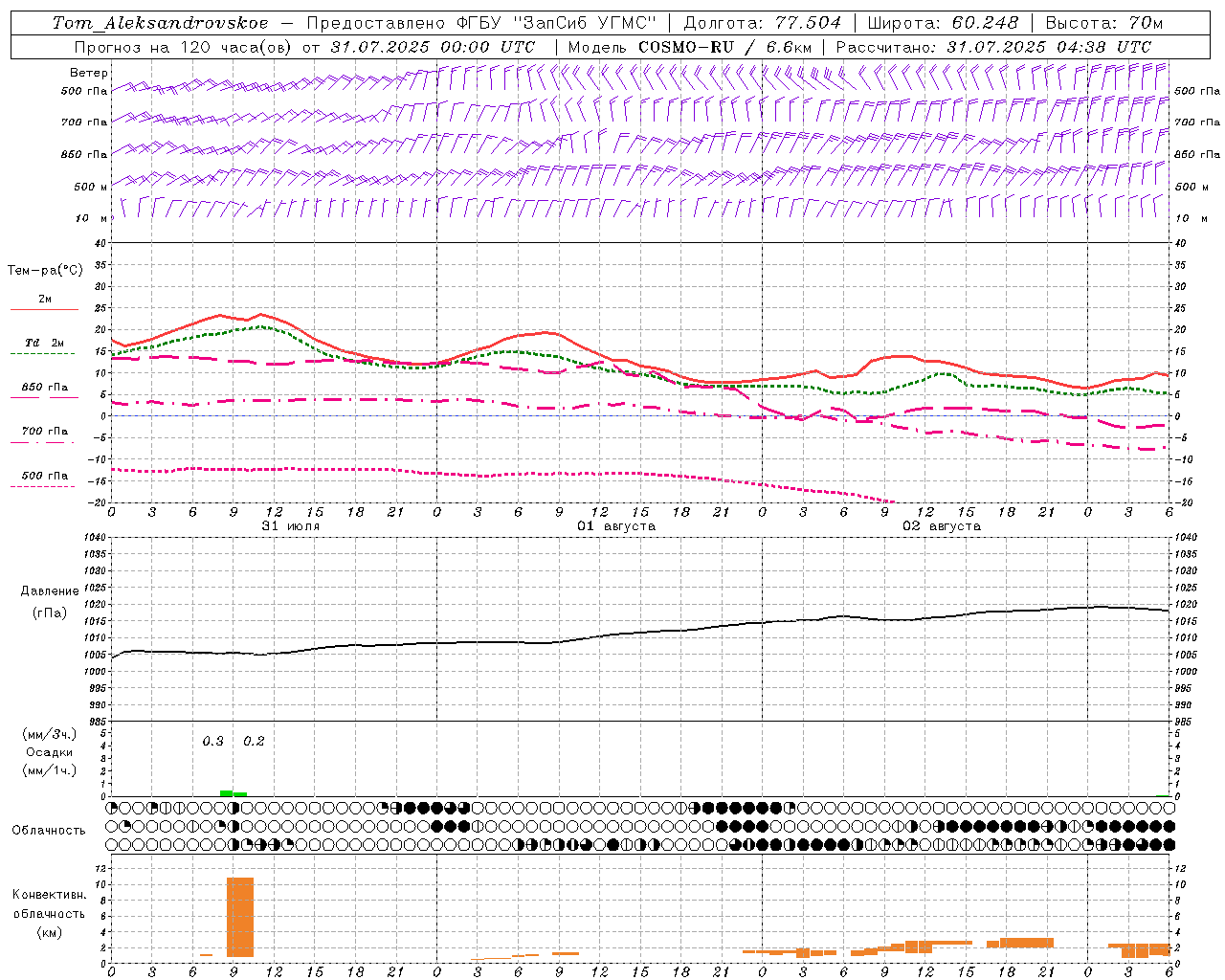1225x980 pixels.
Task: Click the forecast start time 00:00 UTC
Action: (x=476, y=47)
